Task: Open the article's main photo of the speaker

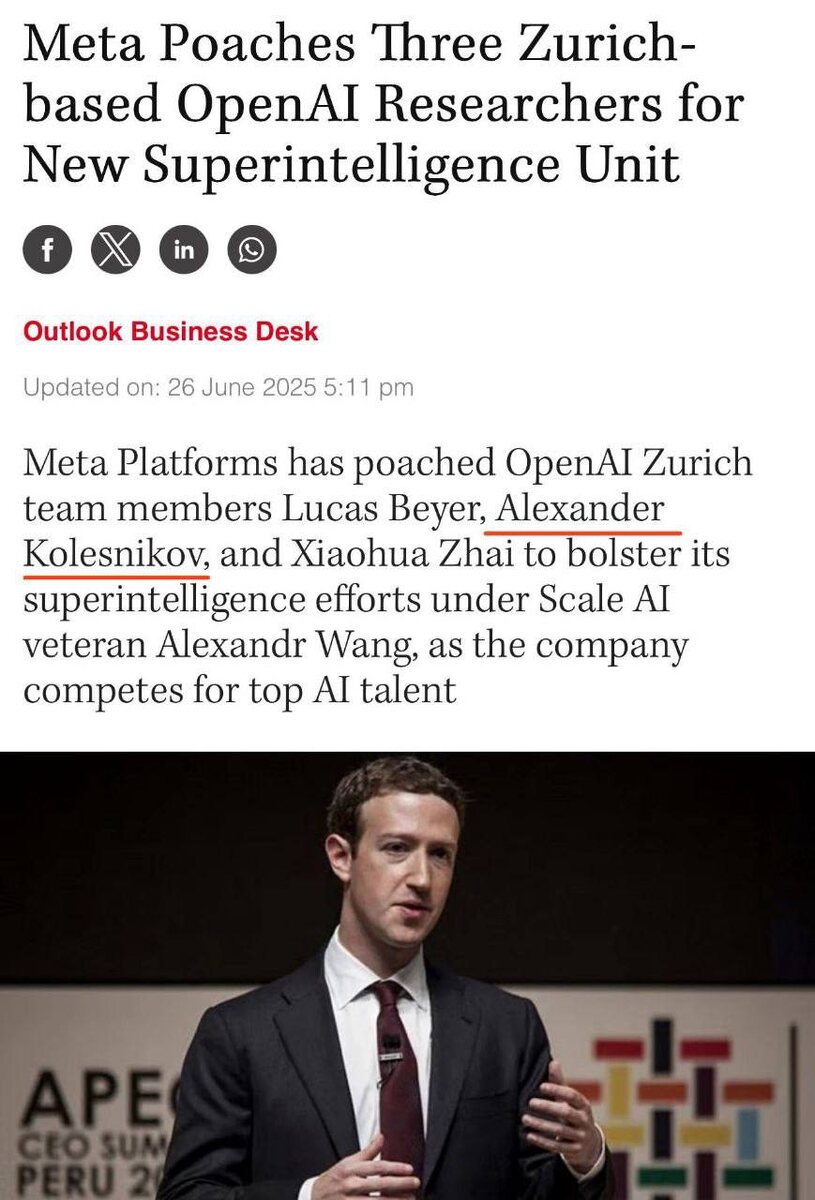Action: pos(407,976)
